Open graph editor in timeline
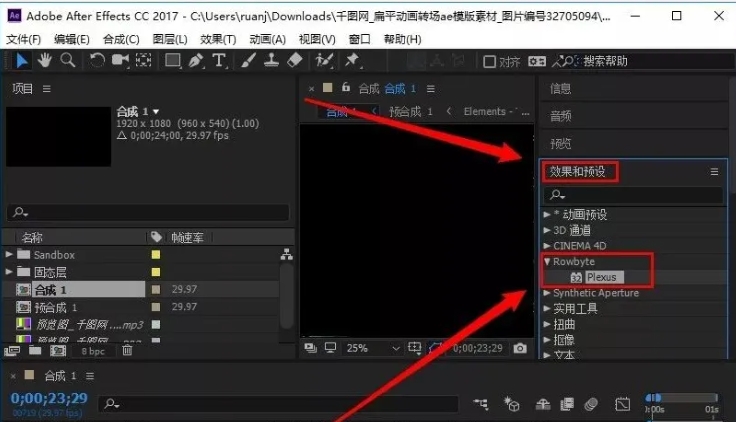Viewport: 736px width, 422px height. (x=622, y=404)
